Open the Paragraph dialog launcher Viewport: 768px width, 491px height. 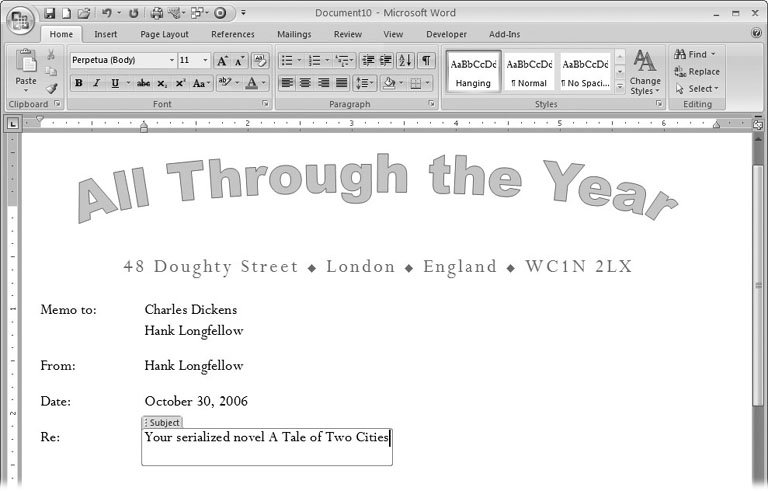point(432,104)
